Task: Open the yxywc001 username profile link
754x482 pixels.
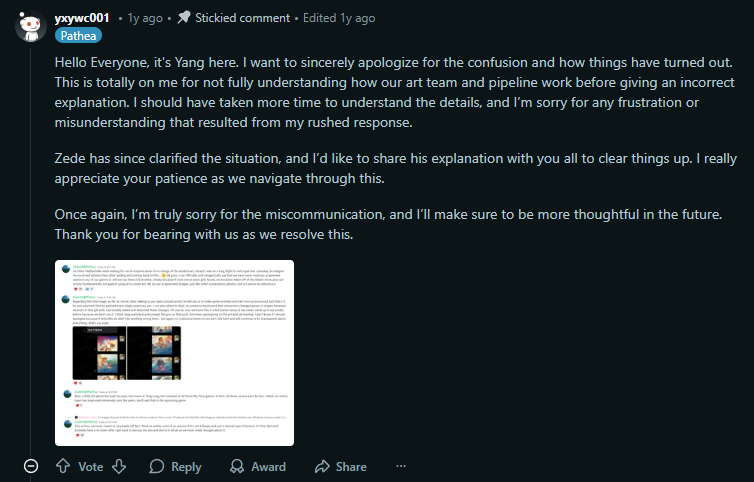Action: coord(82,17)
